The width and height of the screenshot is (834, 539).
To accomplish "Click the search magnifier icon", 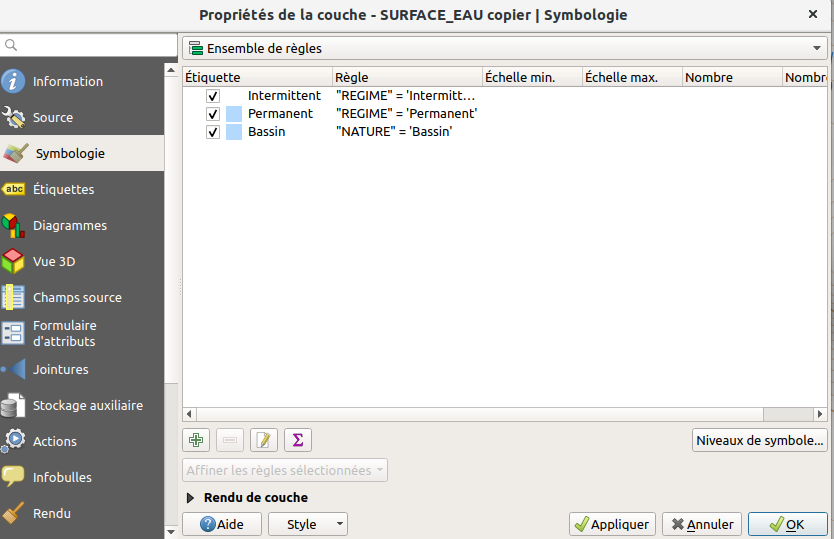I will pyautogui.click(x=11, y=45).
